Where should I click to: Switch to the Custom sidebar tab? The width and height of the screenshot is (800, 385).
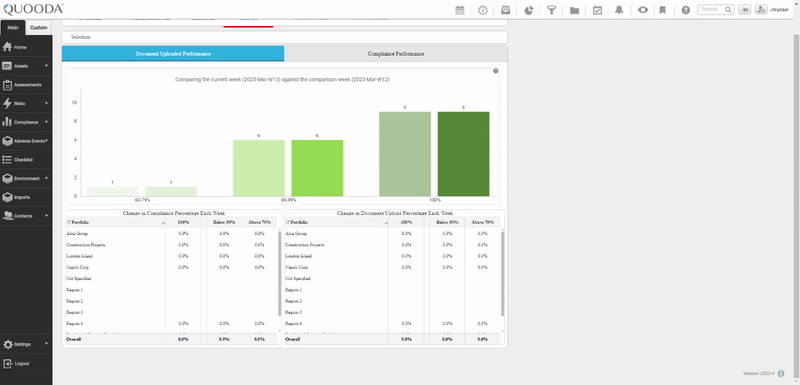pyautogui.click(x=39, y=28)
